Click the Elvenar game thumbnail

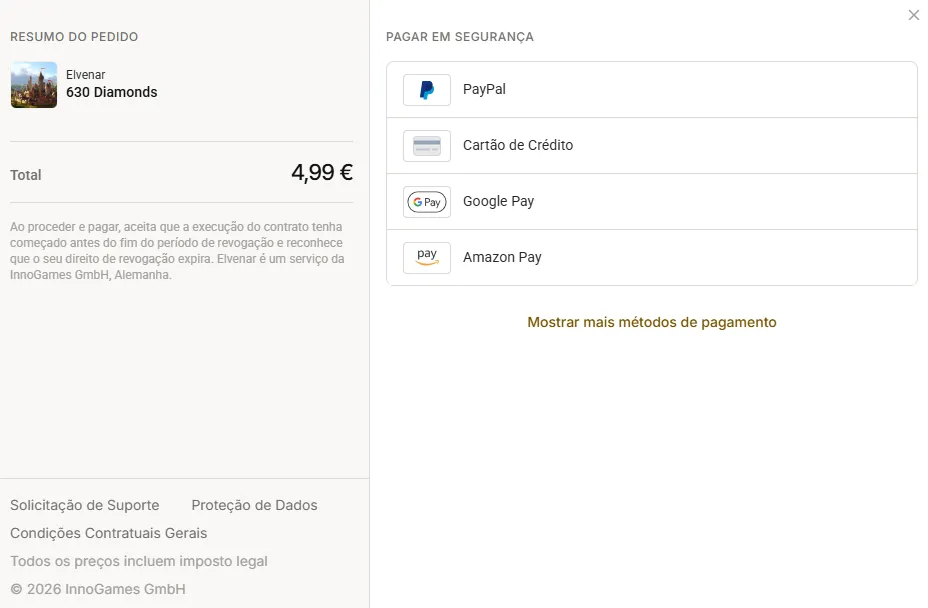point(34,85)
